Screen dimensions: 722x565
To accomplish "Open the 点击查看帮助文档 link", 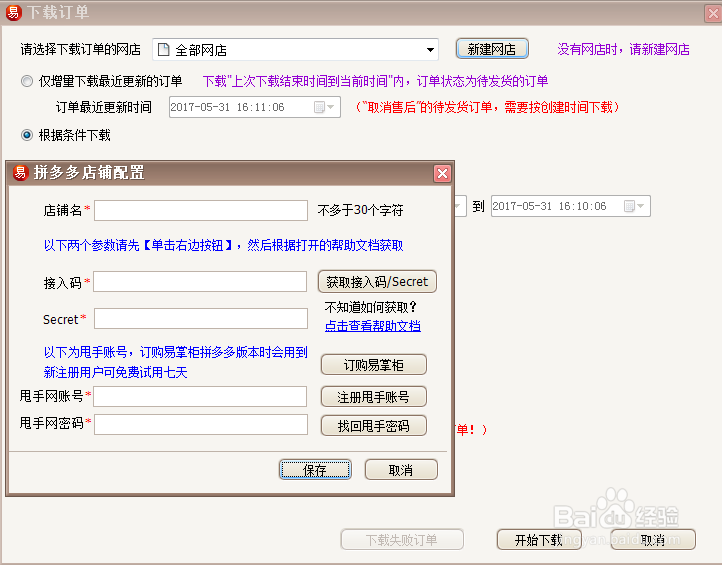I will pos(373,326).
